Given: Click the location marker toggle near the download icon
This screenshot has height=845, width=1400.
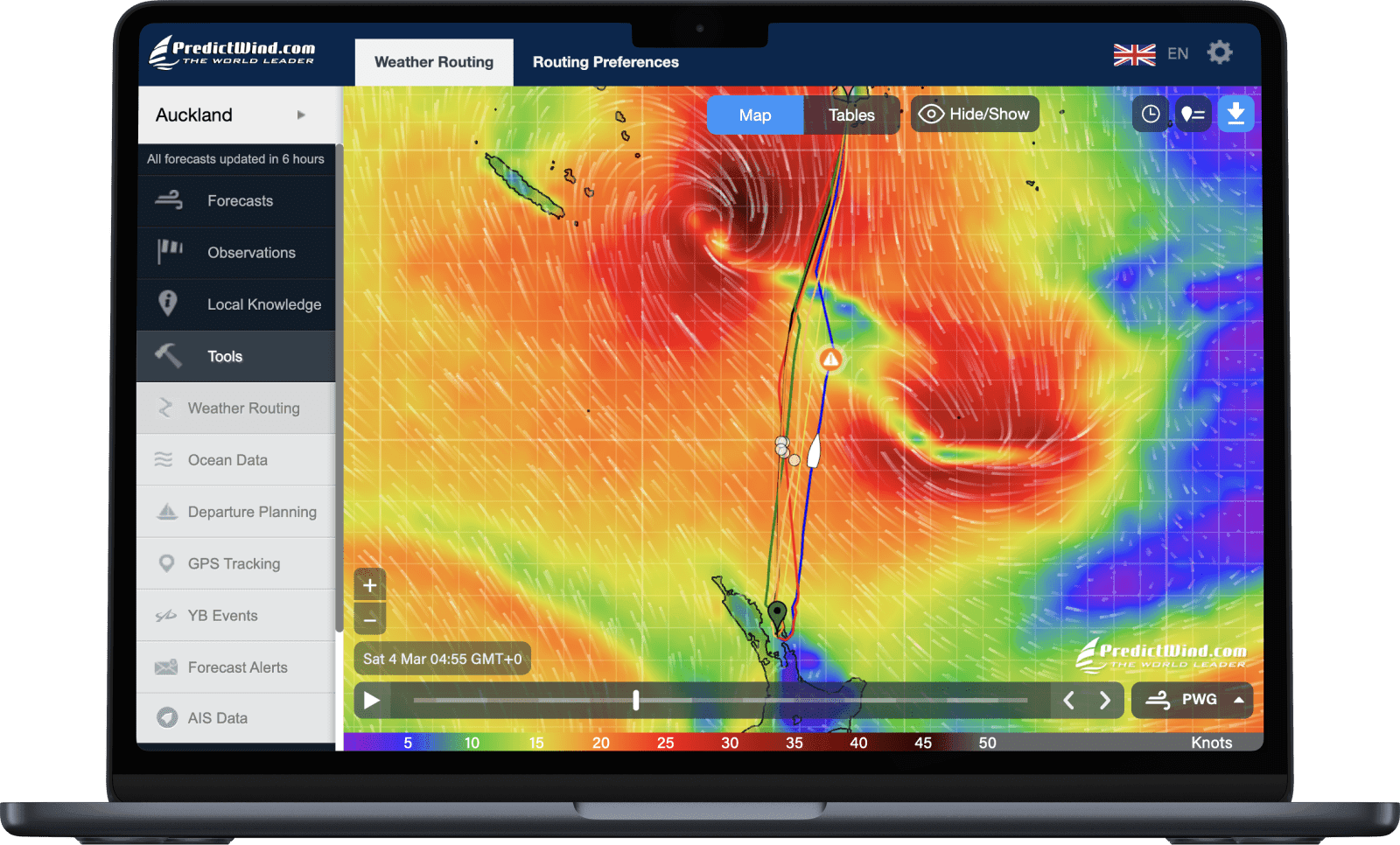Looking at the screenshot, I should tap(1193, 114).
